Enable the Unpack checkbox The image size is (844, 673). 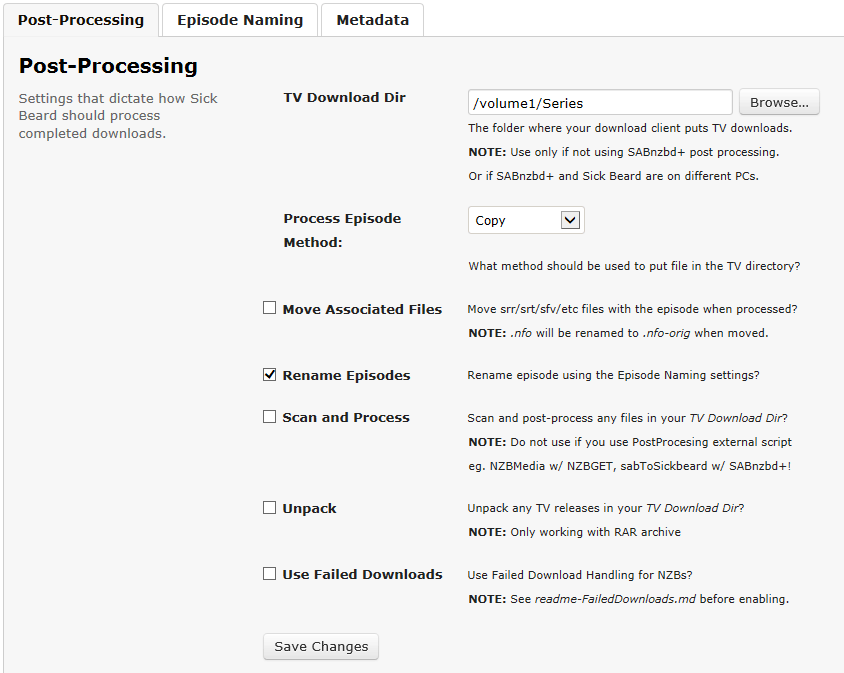click(269, 508)
